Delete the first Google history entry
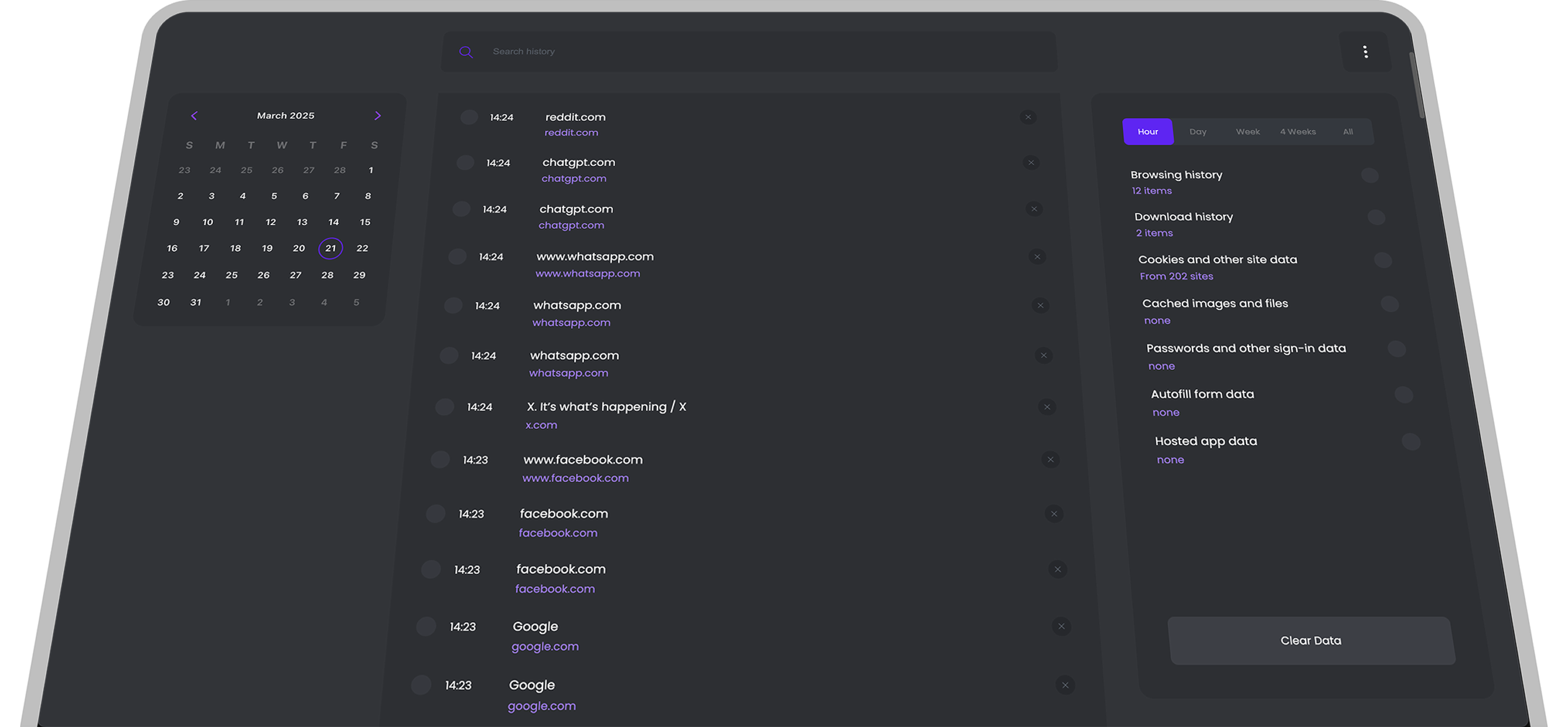 tap(1061, 626)
